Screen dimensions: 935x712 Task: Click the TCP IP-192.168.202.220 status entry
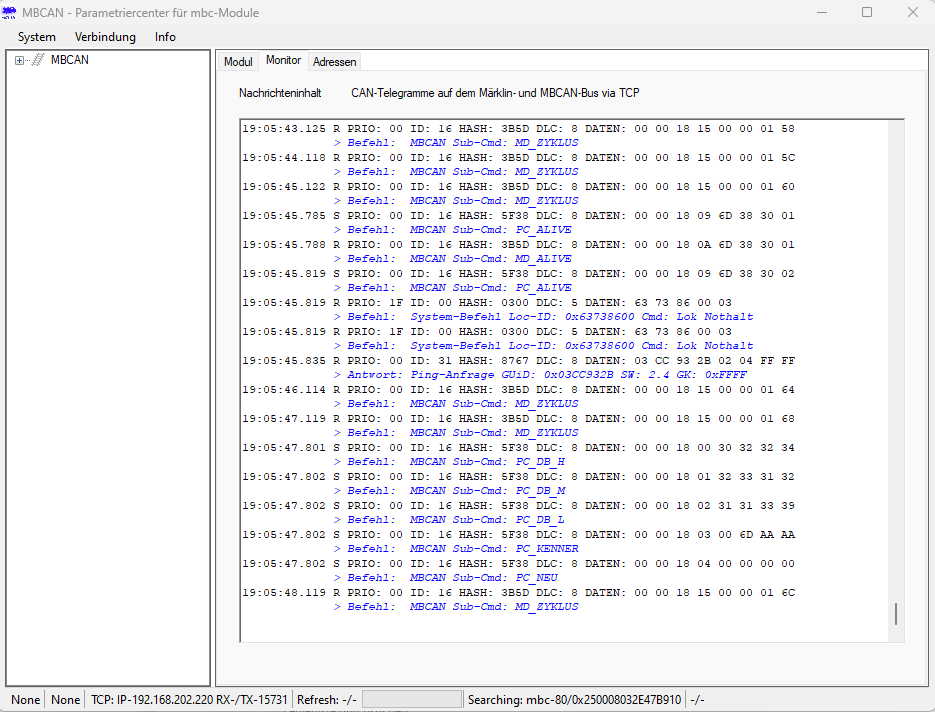click(189, 699)
